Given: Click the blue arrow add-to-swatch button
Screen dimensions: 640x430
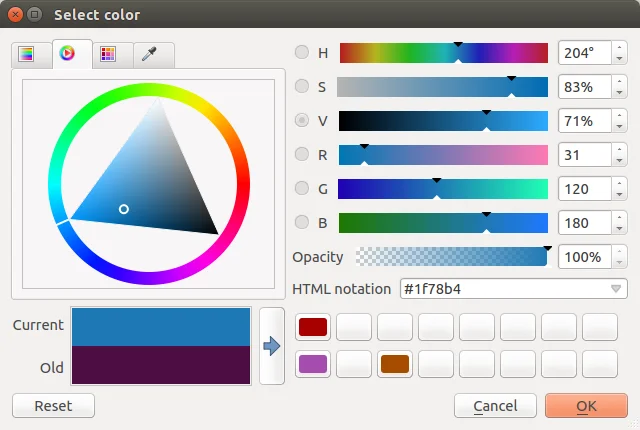Looking at the screenshot, I should coord(272,346).
